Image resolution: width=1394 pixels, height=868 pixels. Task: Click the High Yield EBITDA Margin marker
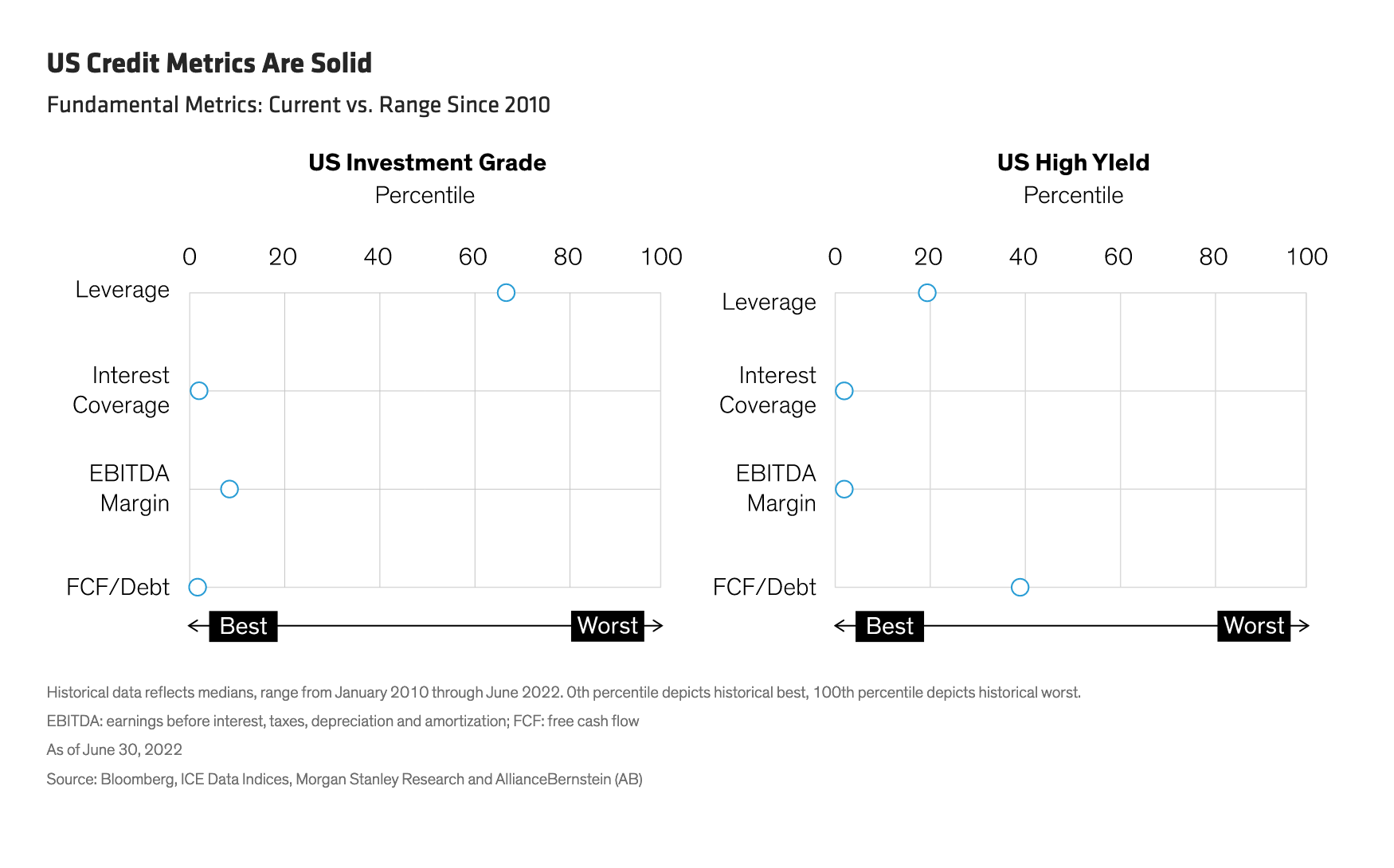tap(844, 489)
